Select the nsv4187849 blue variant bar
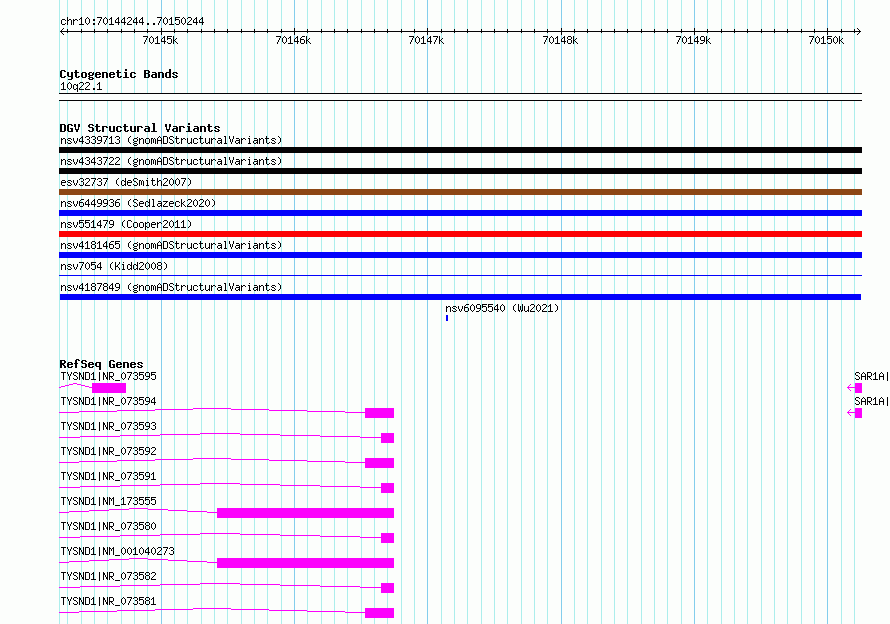The width and height of the screenshot is (890, 624). coord(460,297)
